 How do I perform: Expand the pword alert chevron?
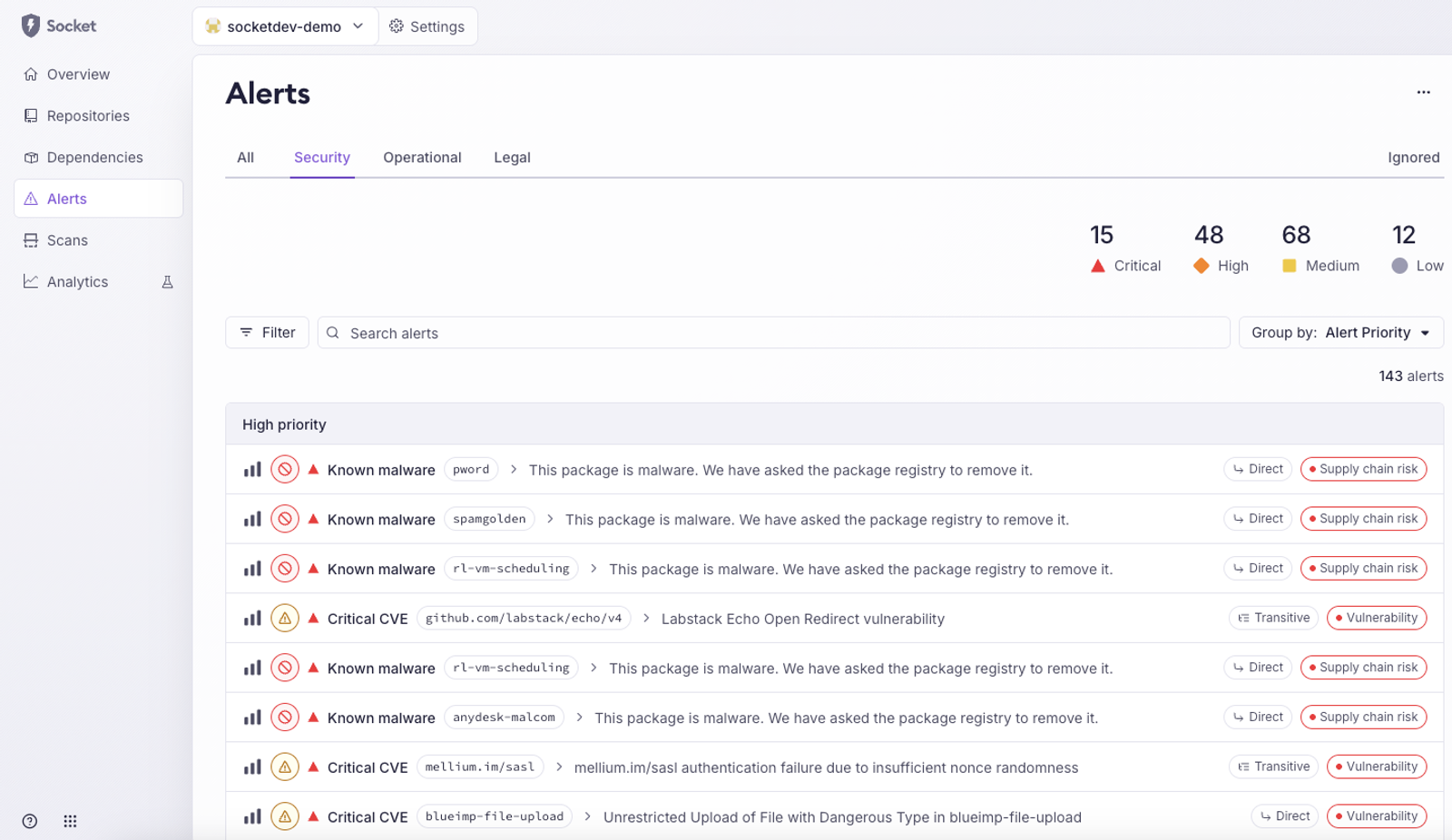pos(514,470)
